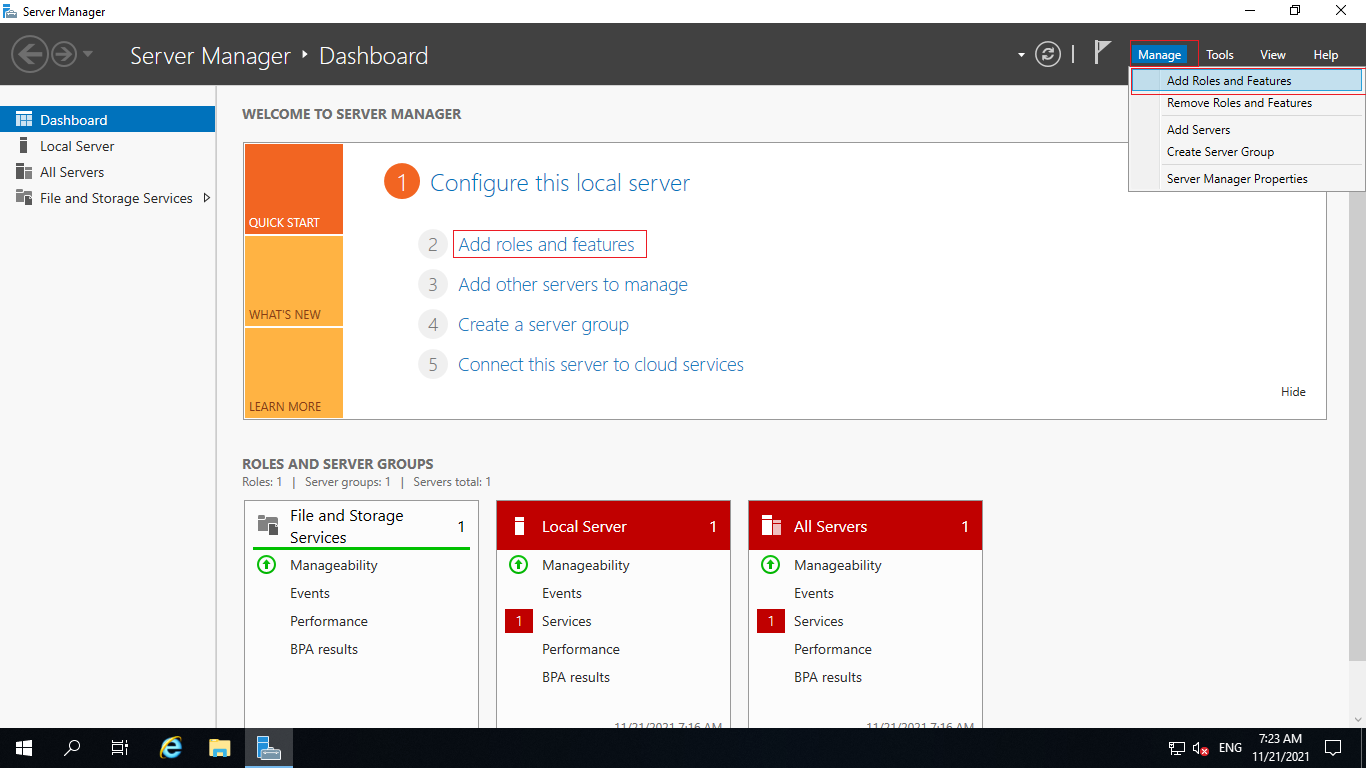Choose Remove Roles and Features
The width and height of the screenshot is (1366, 768).
point(1246,103)
